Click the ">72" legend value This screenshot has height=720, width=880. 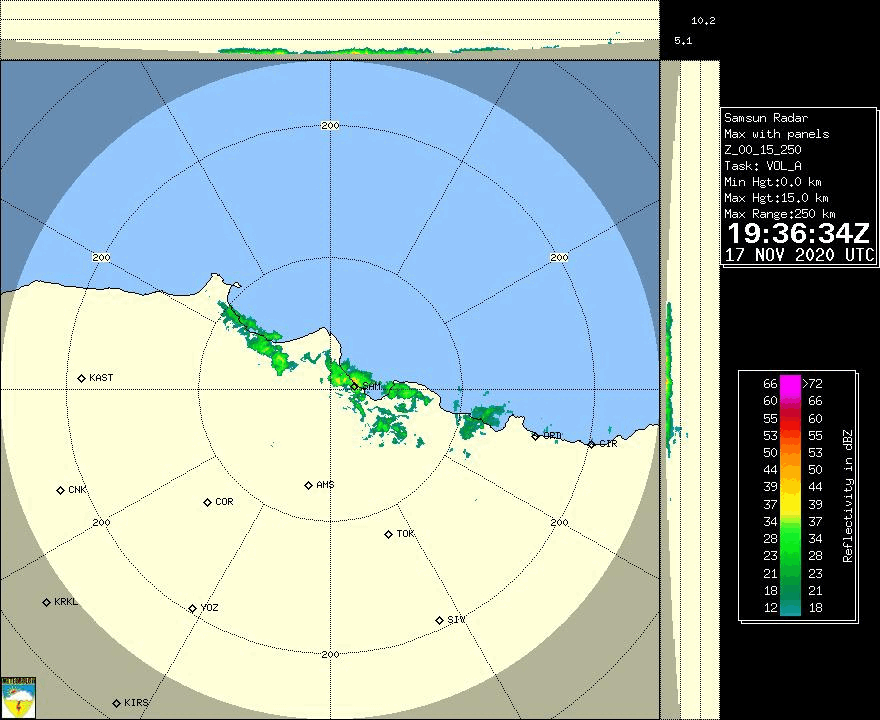click(x=813, y=384)
